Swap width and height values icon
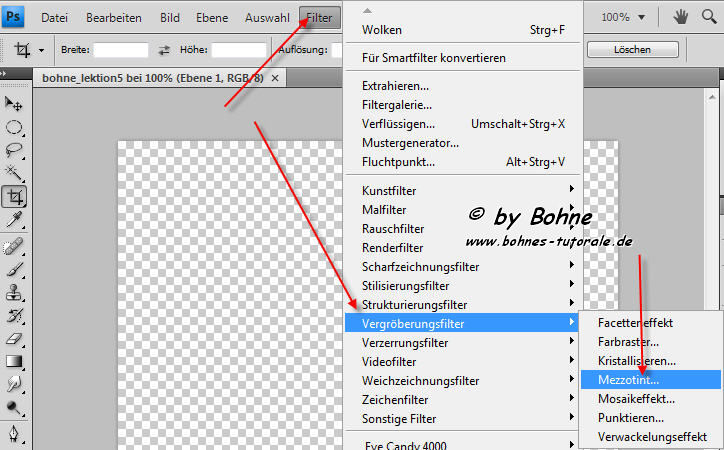This screenshot has height=450, width=724. (x=165, y=49)
